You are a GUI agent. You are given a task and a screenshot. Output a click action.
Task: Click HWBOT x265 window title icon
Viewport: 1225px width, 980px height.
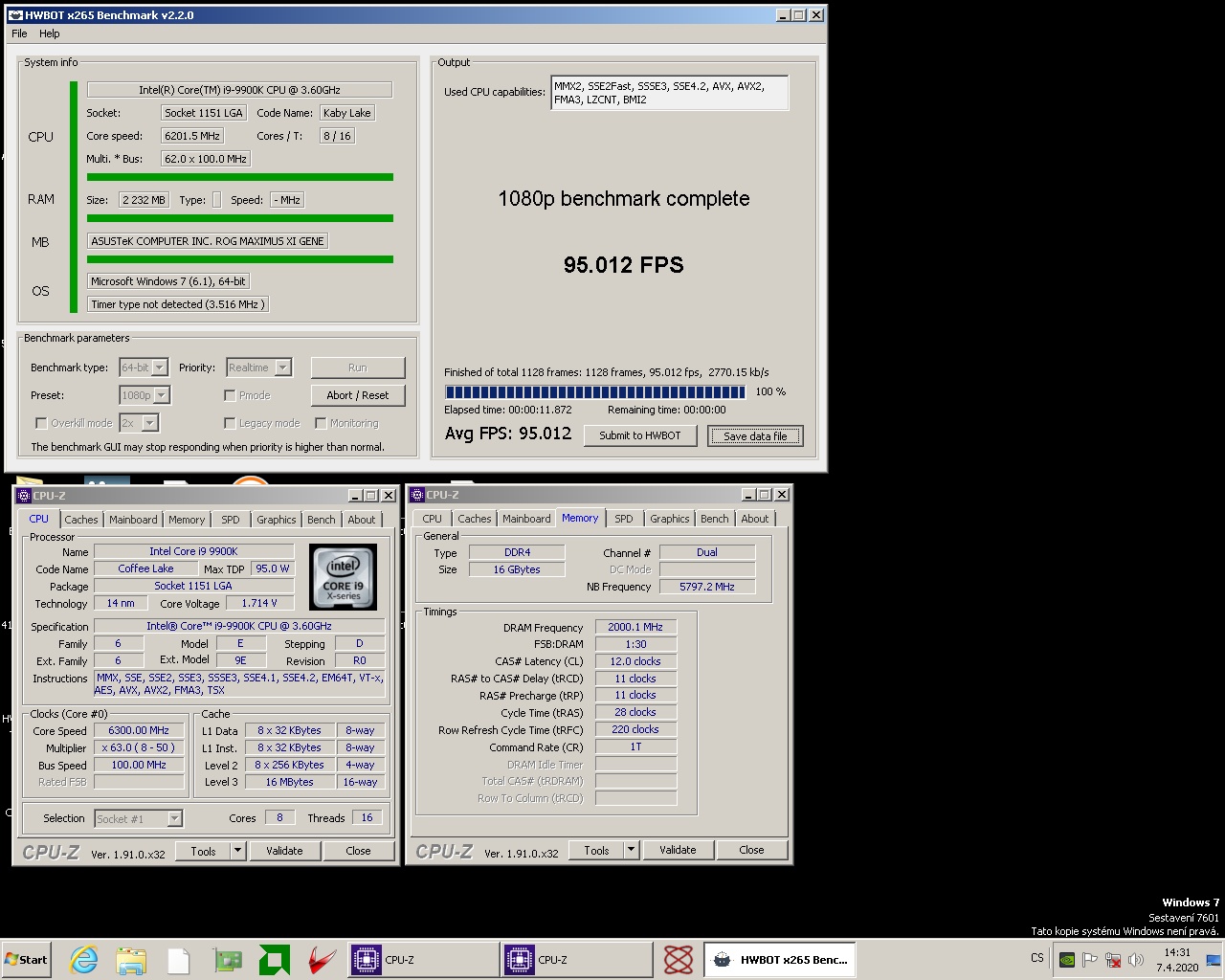14,15
